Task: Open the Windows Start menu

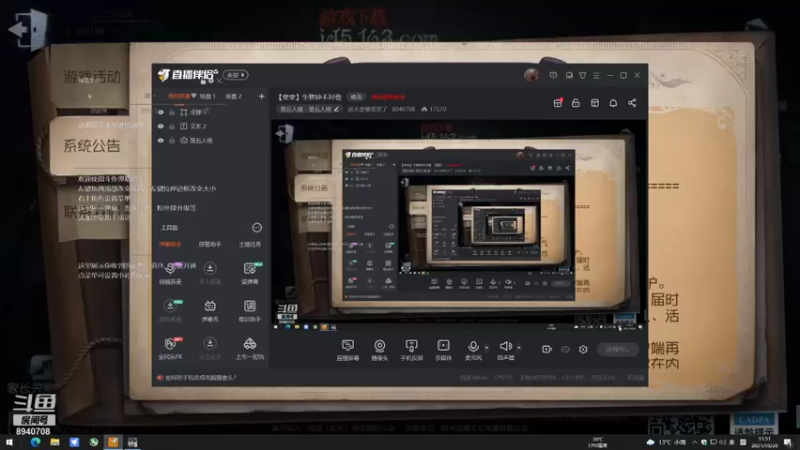Action: click(x=9, y=442)
